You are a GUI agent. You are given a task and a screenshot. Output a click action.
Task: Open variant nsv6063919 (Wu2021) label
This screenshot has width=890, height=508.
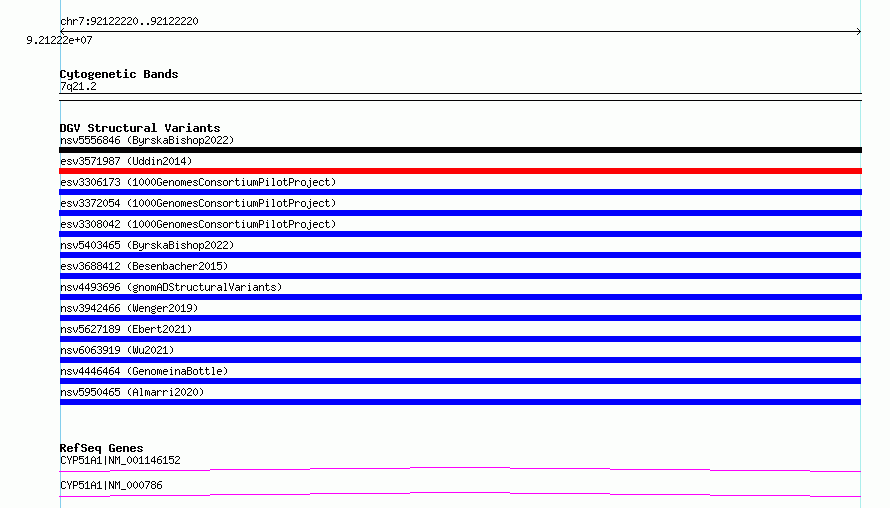click(x=117, y=350)
